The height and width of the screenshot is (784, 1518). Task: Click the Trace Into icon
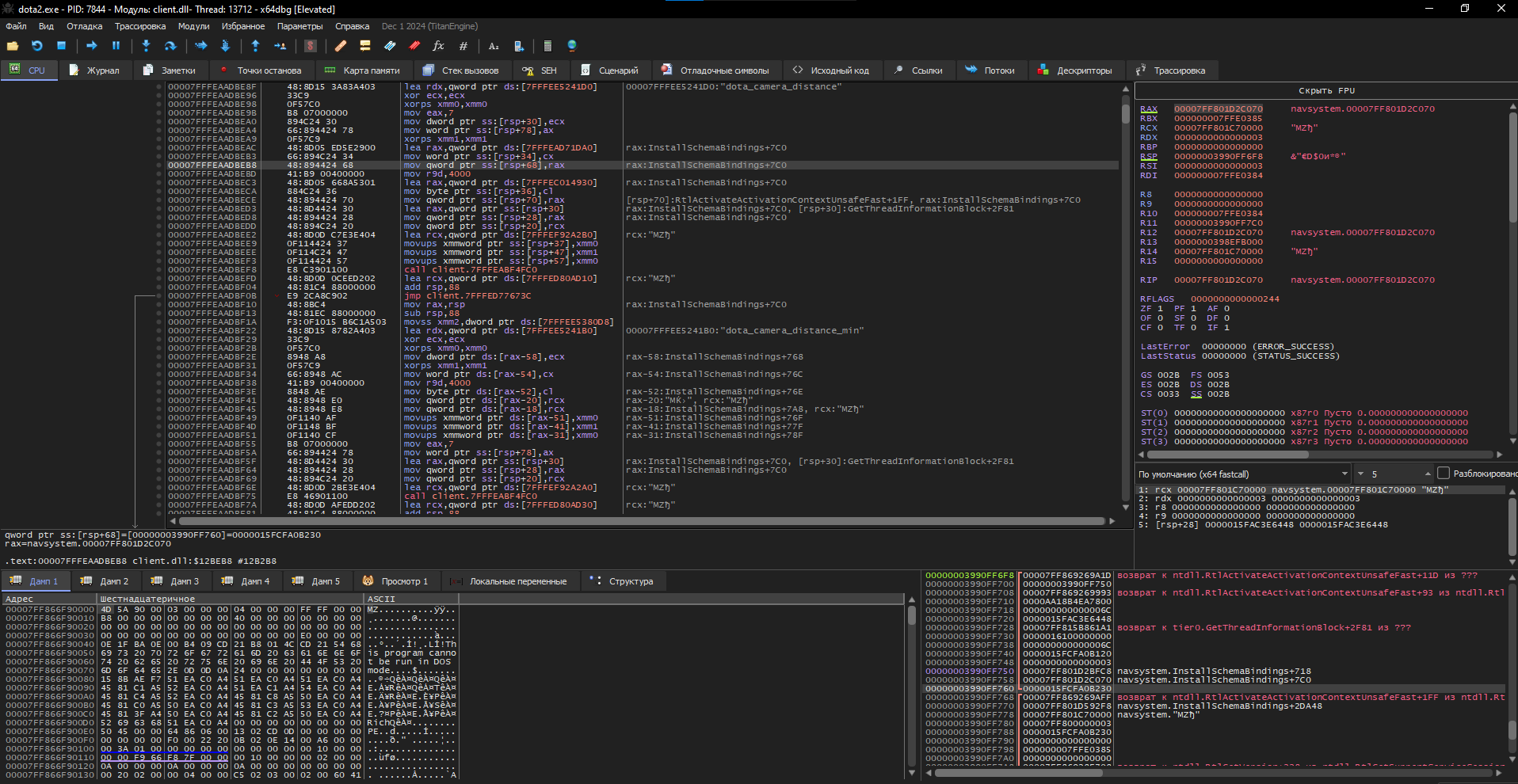point(200,46)
